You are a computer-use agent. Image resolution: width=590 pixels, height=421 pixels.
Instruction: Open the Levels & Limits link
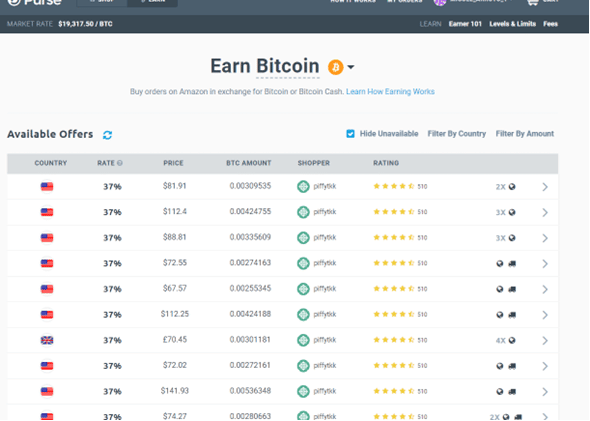pos(512,24)
